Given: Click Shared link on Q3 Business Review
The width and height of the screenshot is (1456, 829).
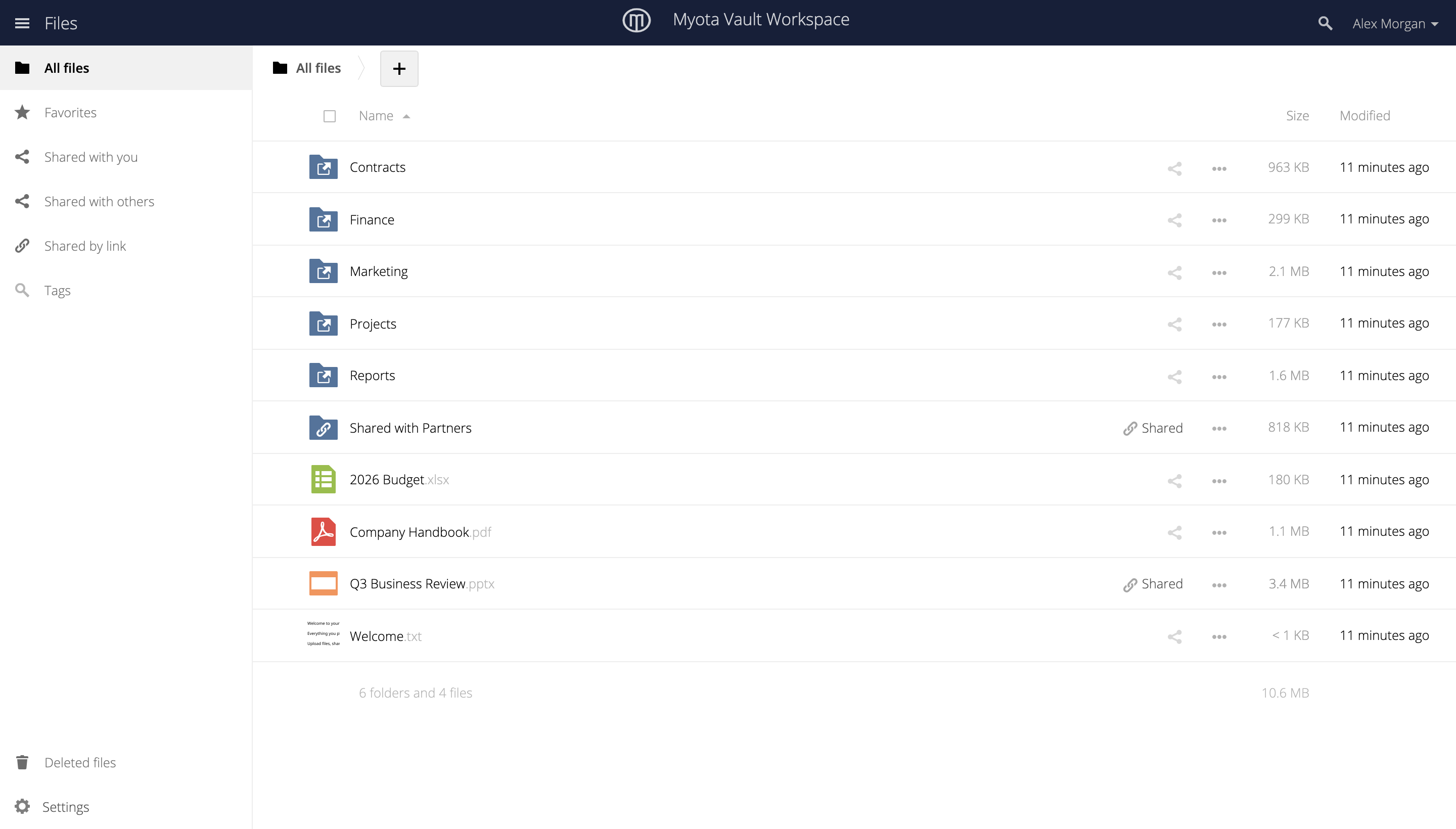Looking at the screenshot, I should [x=1153, y=584].
